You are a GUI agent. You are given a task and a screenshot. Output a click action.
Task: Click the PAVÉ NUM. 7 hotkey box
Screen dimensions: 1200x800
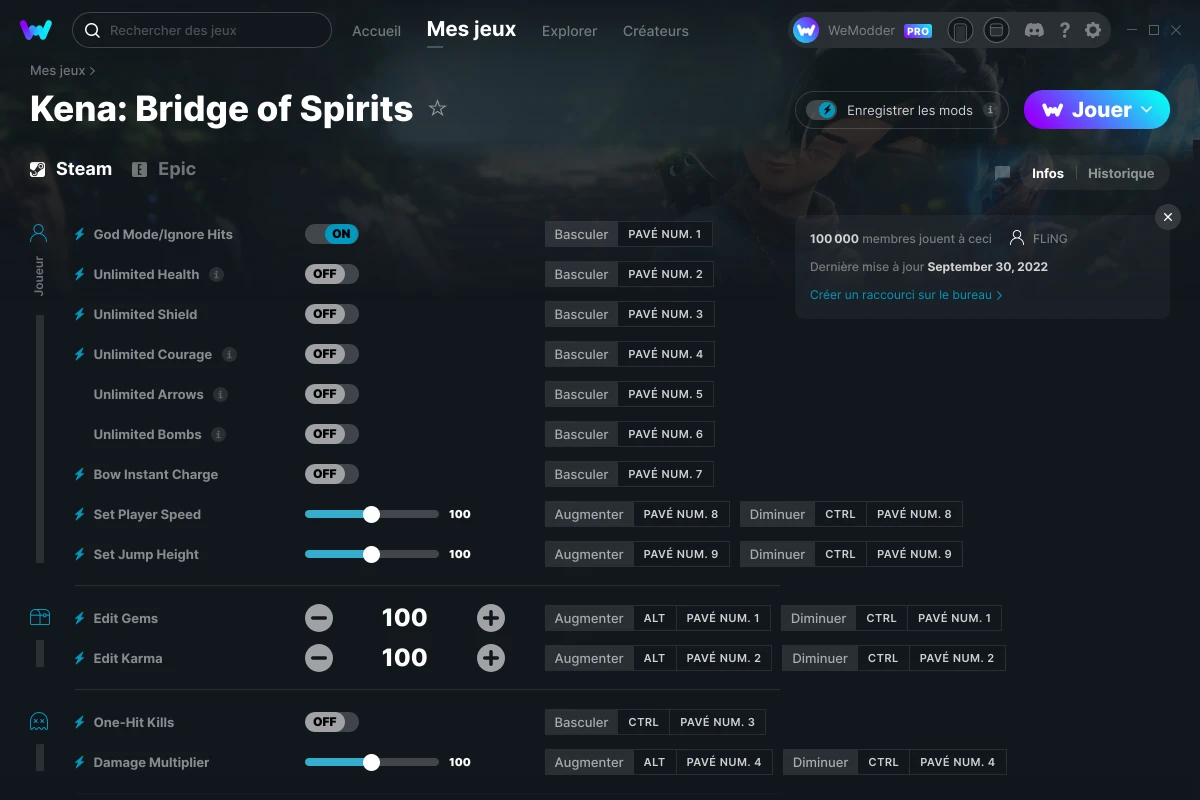(665, 474)
